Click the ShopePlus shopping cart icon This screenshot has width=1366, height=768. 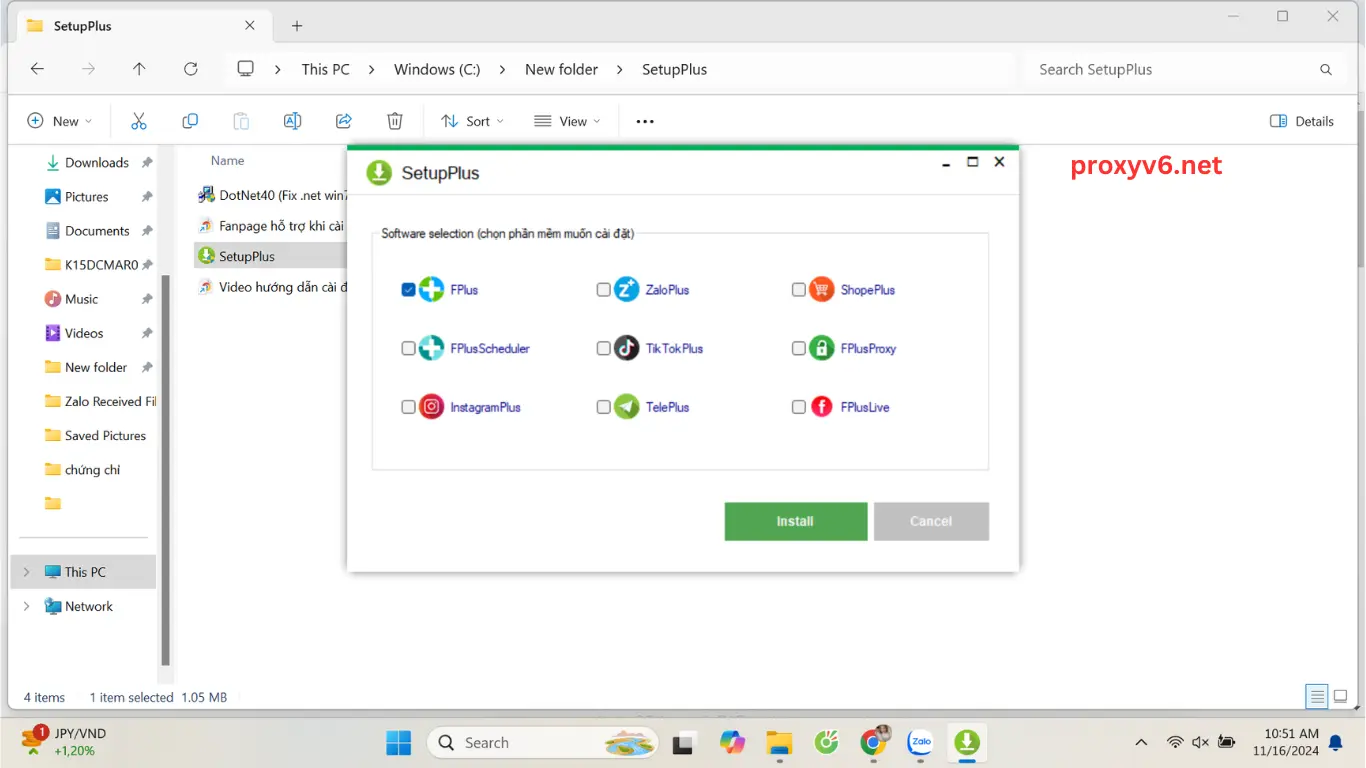[x=821, y=290]
